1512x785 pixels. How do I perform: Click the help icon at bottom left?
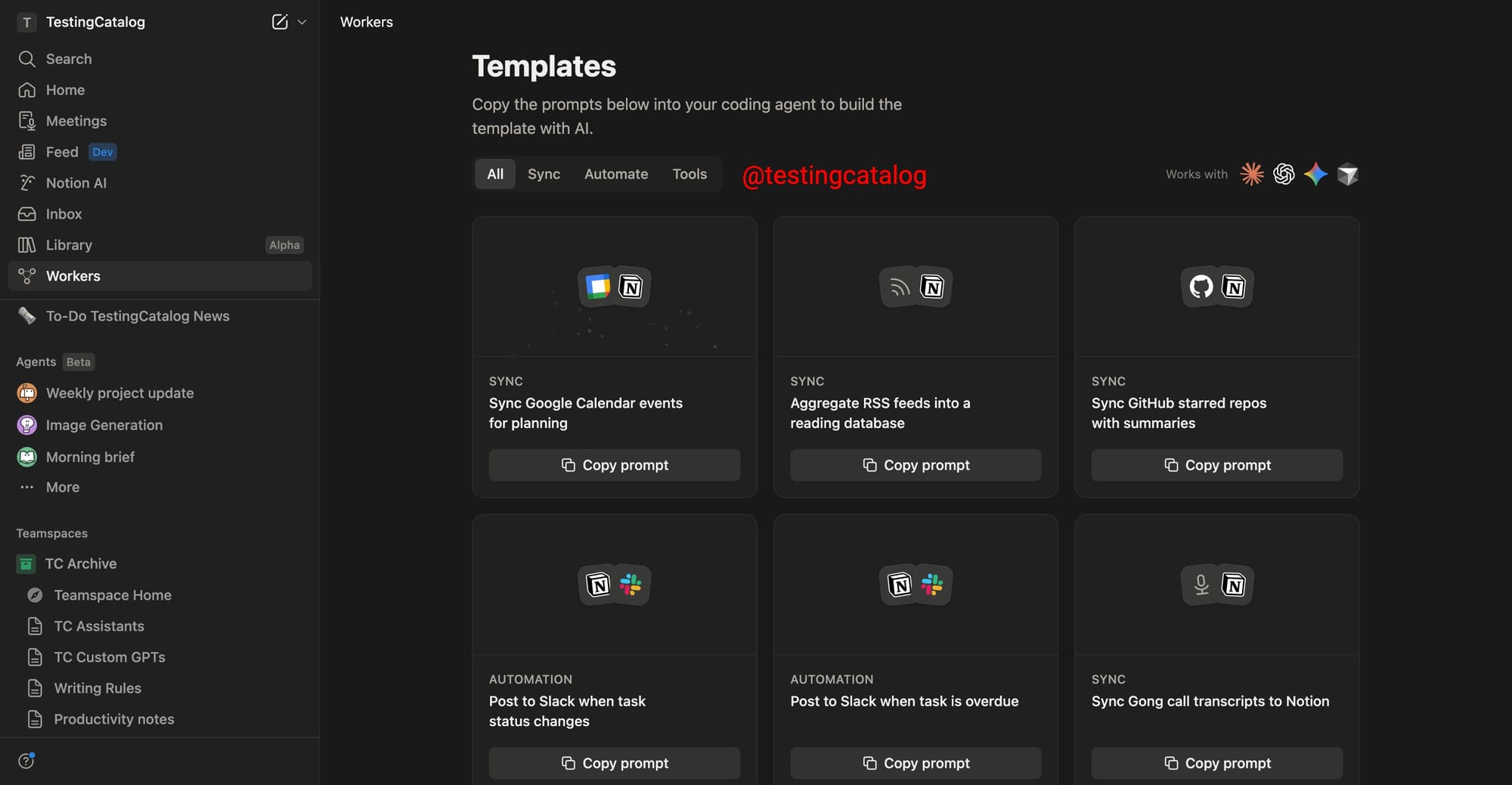26,761
